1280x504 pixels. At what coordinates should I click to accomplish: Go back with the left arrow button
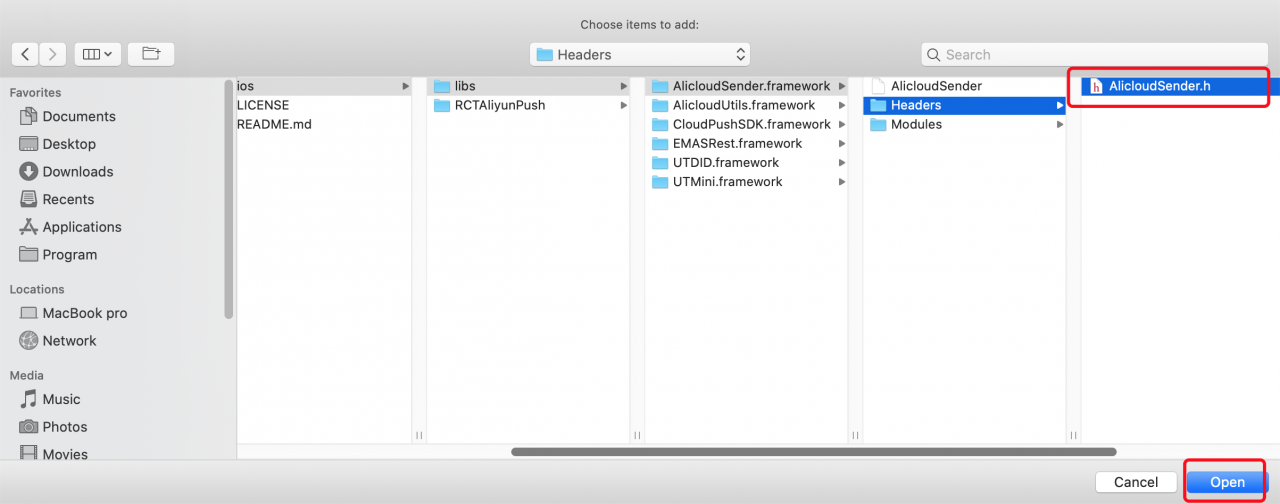click(26, 54)
